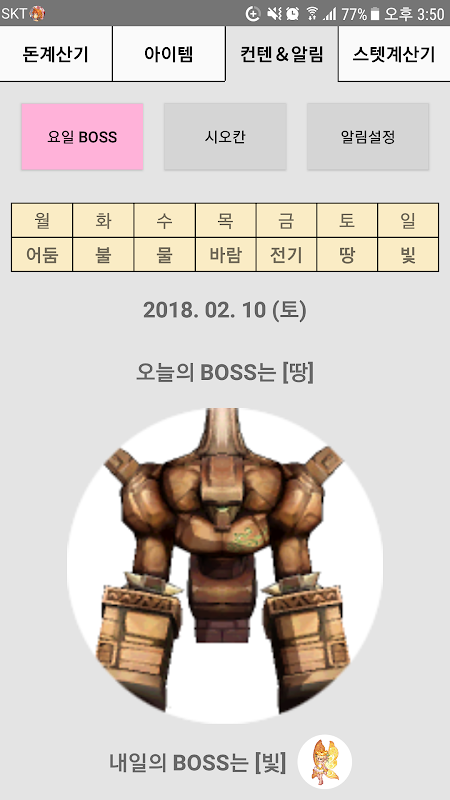Select the 월 day cell
Image resolution: width=450 pixels, height=800 pixels.
(x=42, y=221)
